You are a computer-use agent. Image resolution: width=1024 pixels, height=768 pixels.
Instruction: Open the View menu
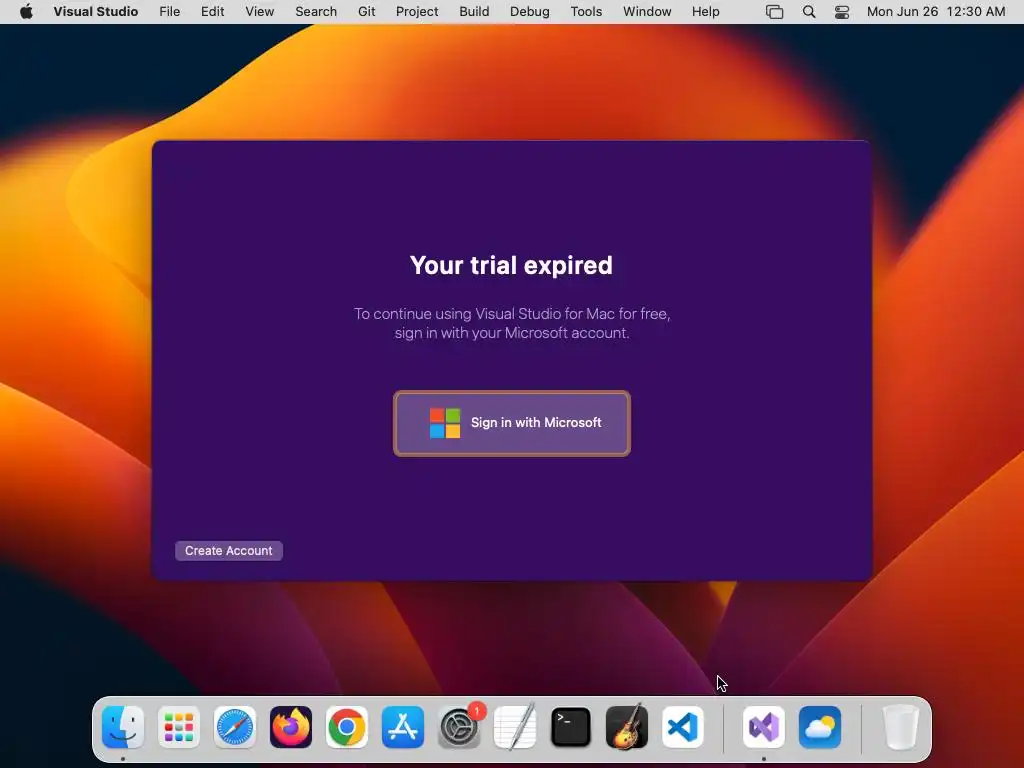pyautogui.click(x=260, y=12)
